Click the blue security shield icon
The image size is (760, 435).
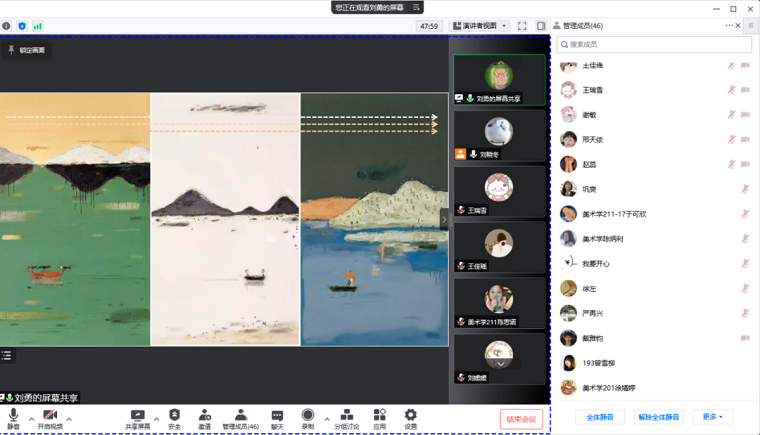pos(22,26)
